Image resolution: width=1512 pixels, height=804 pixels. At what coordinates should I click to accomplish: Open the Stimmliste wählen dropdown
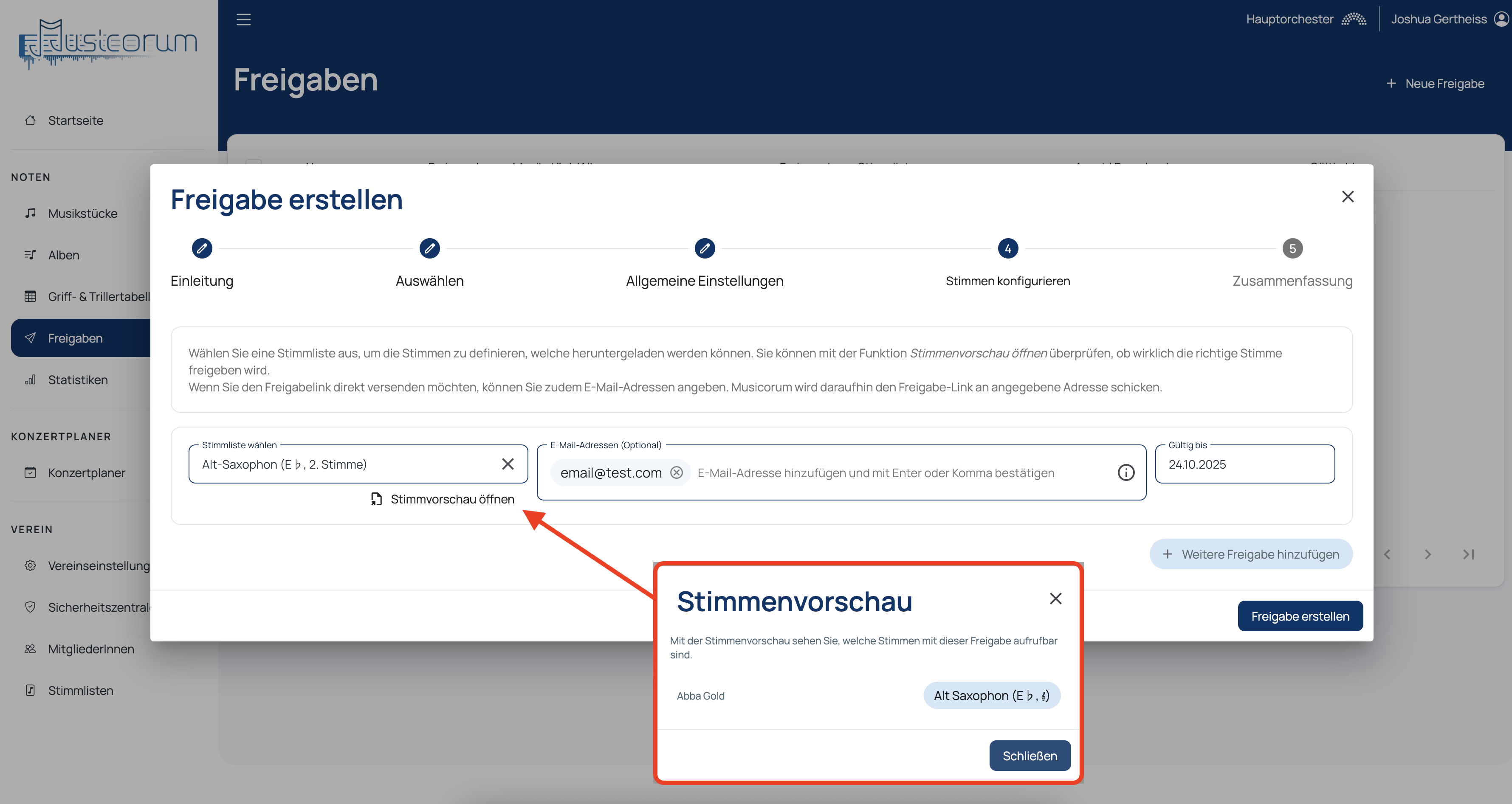(346, 464)
